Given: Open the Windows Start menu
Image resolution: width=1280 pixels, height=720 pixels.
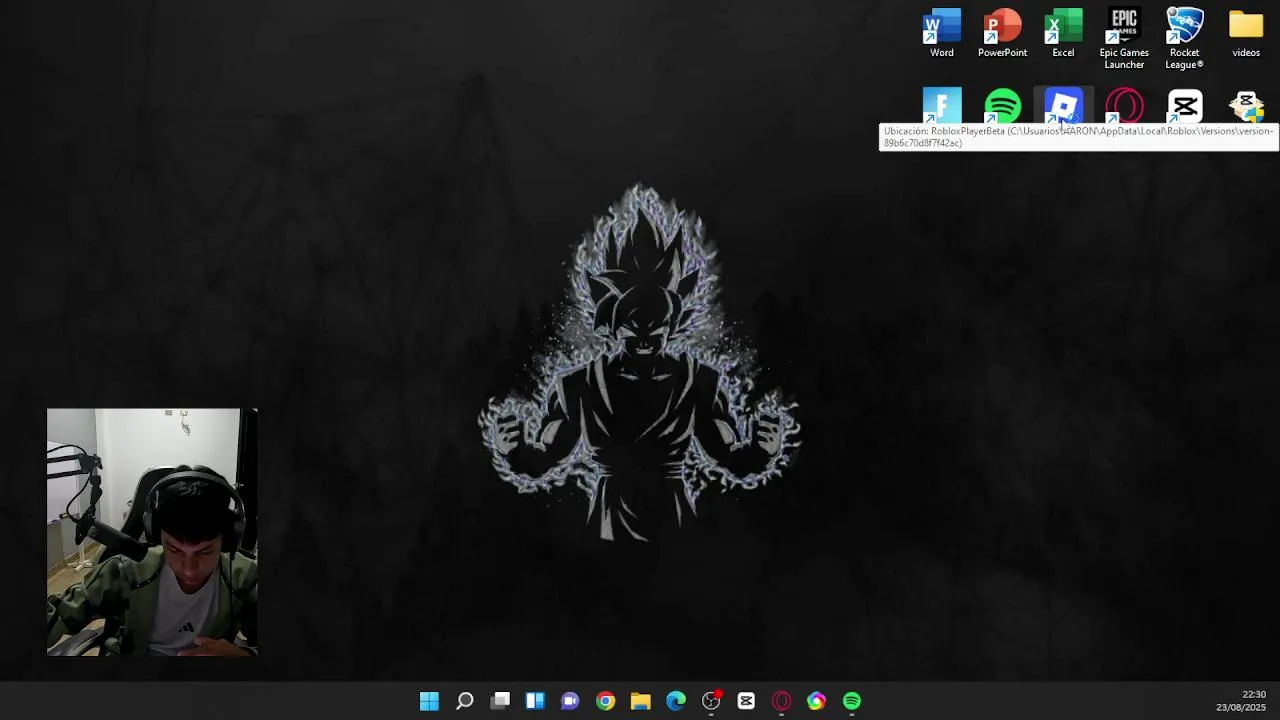Looking at the screenshot, I should pos(429,701).
